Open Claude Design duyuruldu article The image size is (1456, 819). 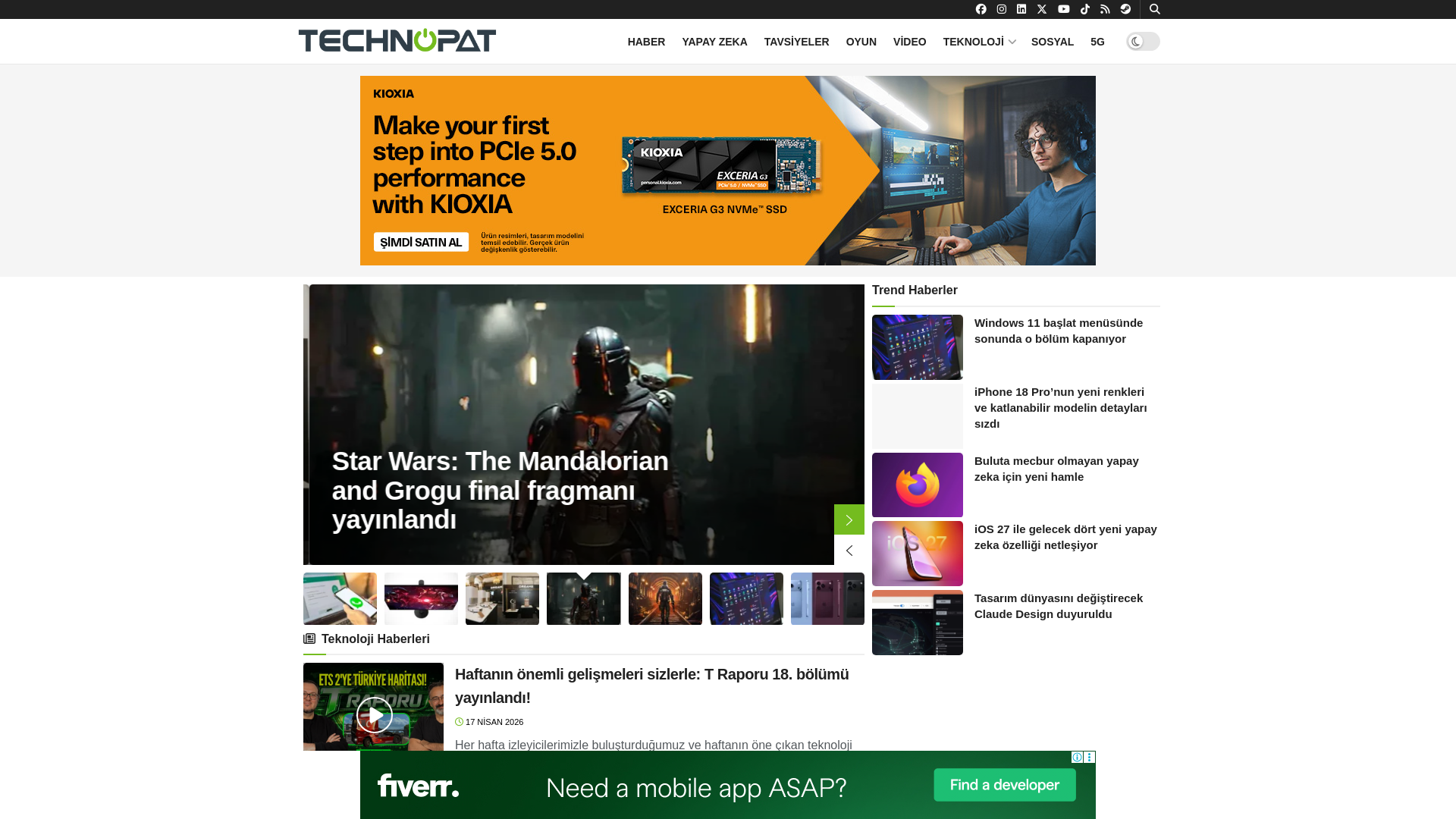pos(1059,606)
